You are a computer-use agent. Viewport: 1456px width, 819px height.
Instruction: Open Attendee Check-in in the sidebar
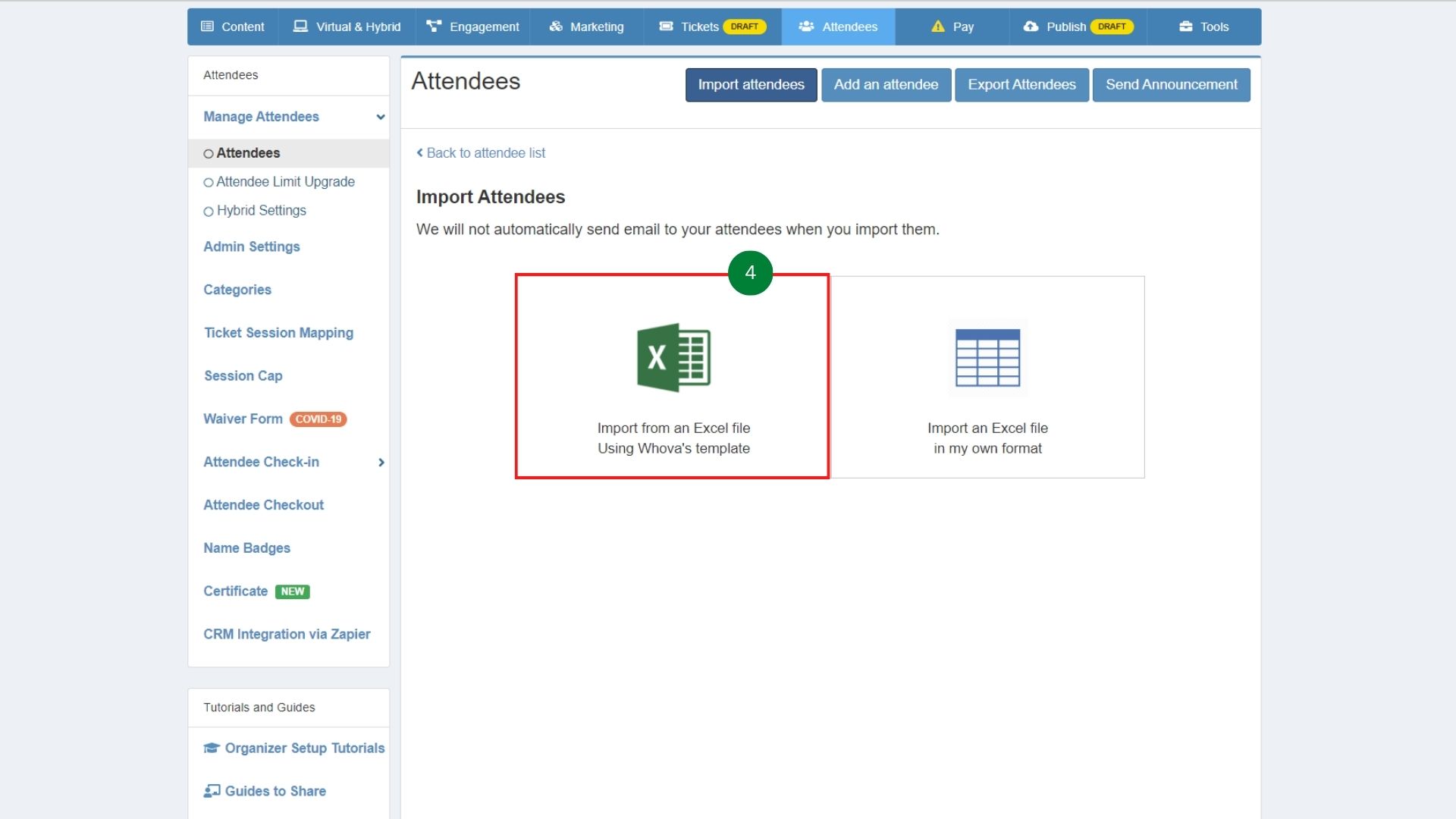click(261, 462)
